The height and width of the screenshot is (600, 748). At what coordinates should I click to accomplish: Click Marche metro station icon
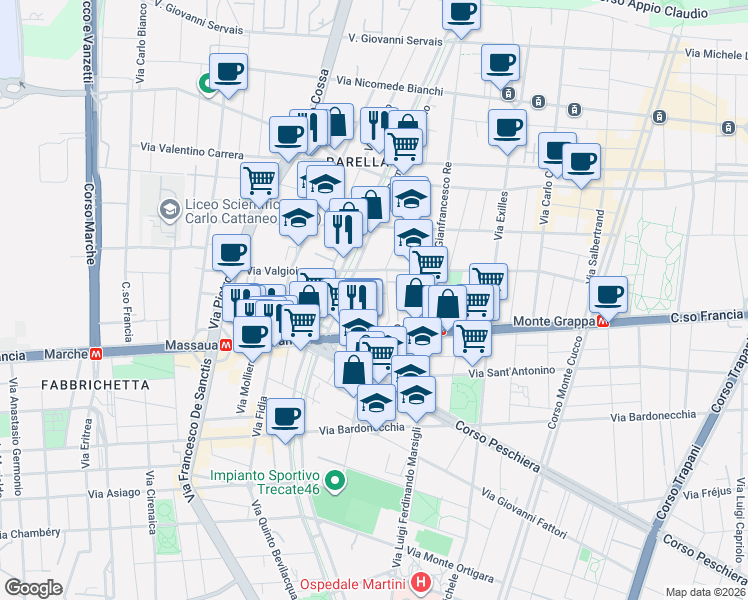pyautogui.click(x=96, y=354)
